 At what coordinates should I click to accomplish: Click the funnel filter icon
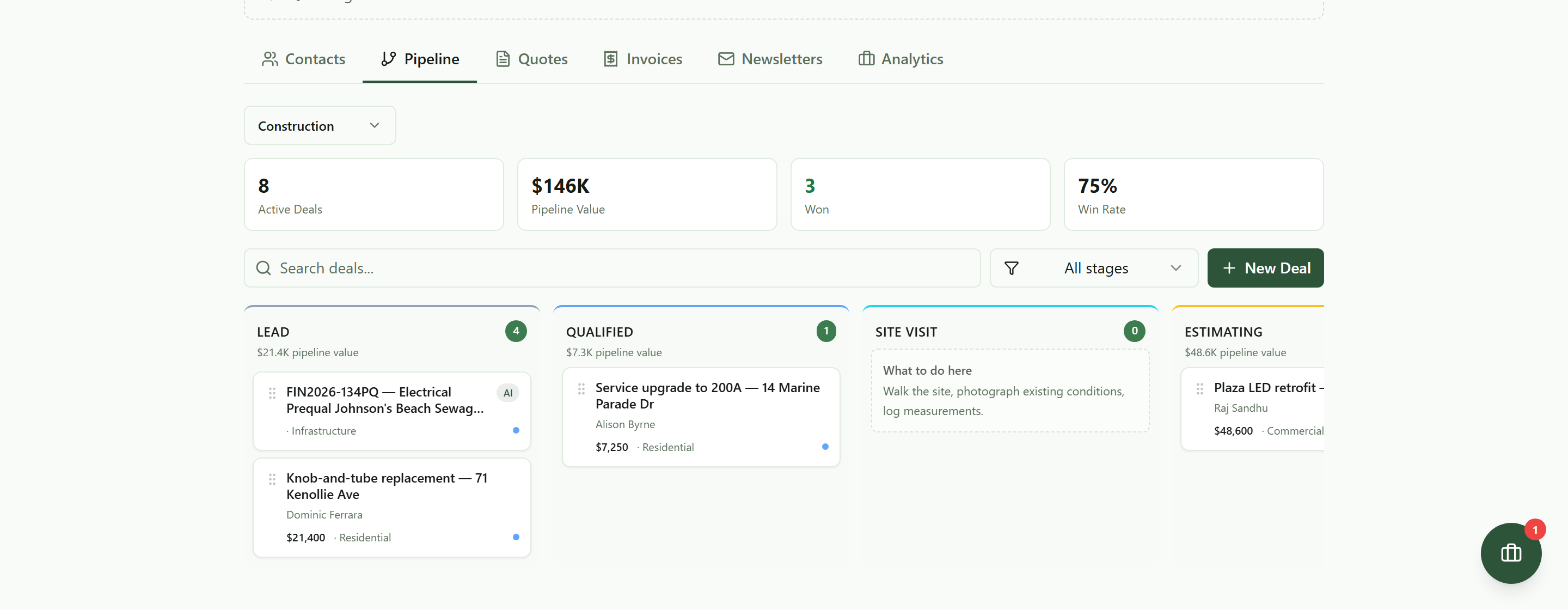coord(1011,268)
